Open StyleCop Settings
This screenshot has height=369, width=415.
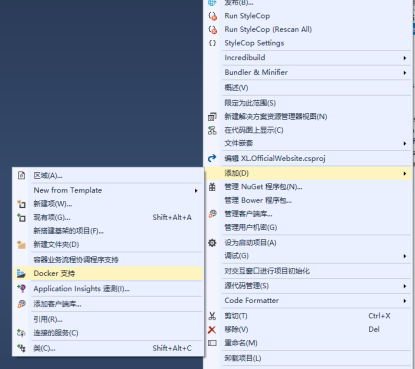point(254,43)
